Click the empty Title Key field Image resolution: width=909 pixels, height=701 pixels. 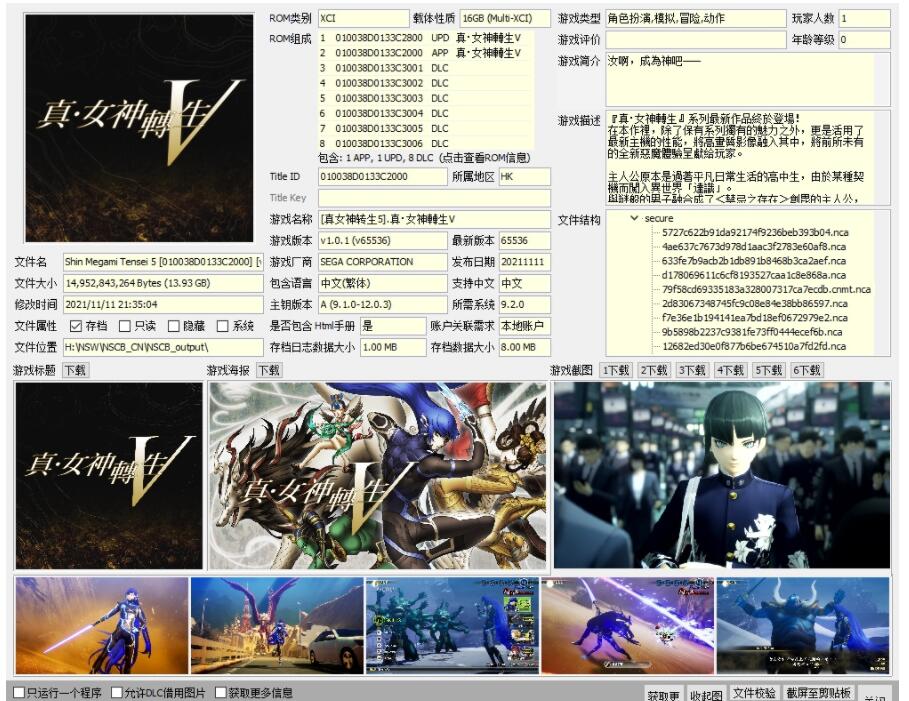pyautogui.click(x=434, y=198)
